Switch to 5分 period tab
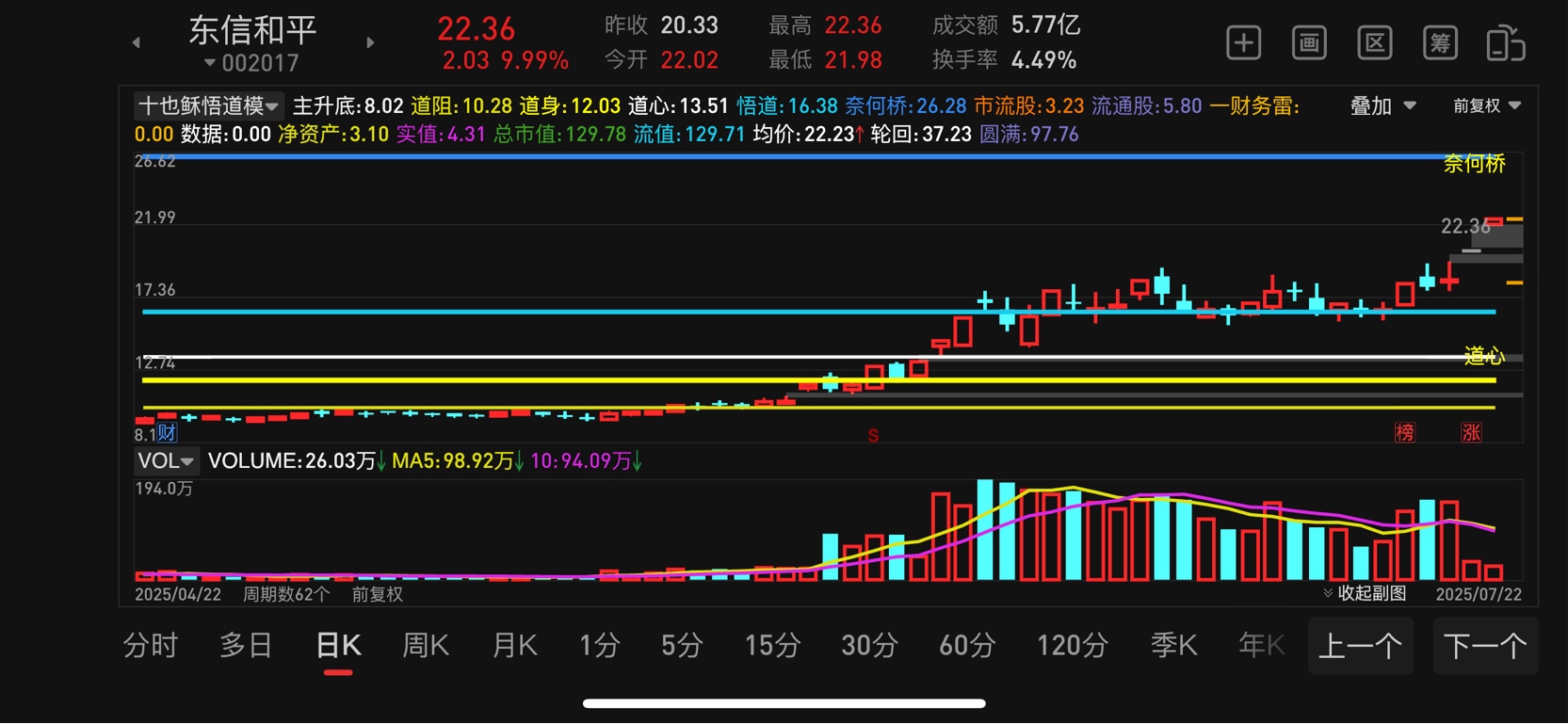Viewport: 1568px width, 724px height. [682, 646]
